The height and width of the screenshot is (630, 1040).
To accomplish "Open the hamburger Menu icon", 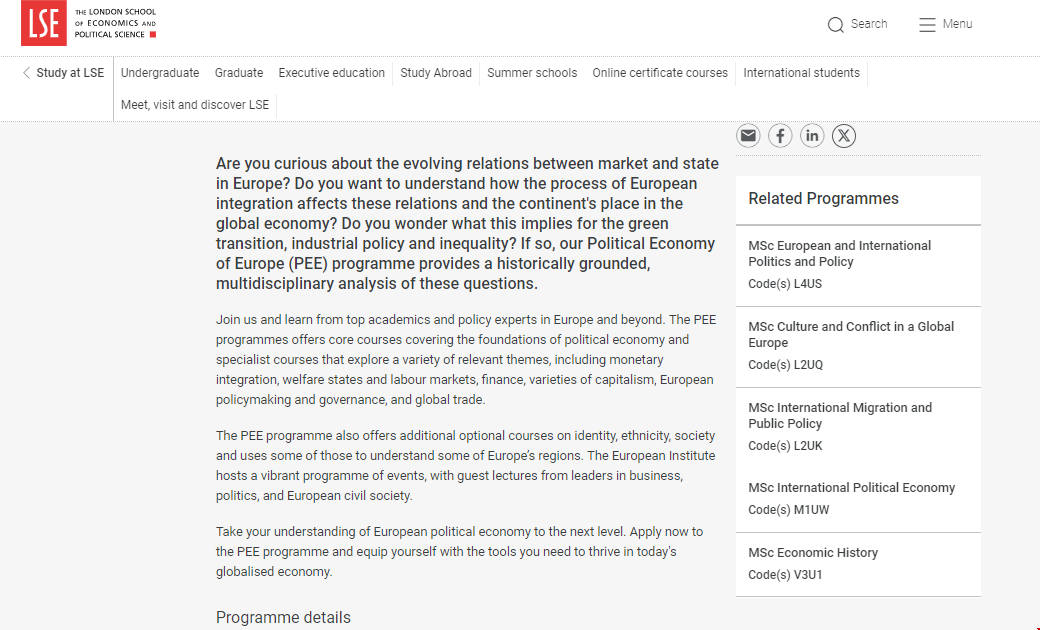I will (927, 25).
